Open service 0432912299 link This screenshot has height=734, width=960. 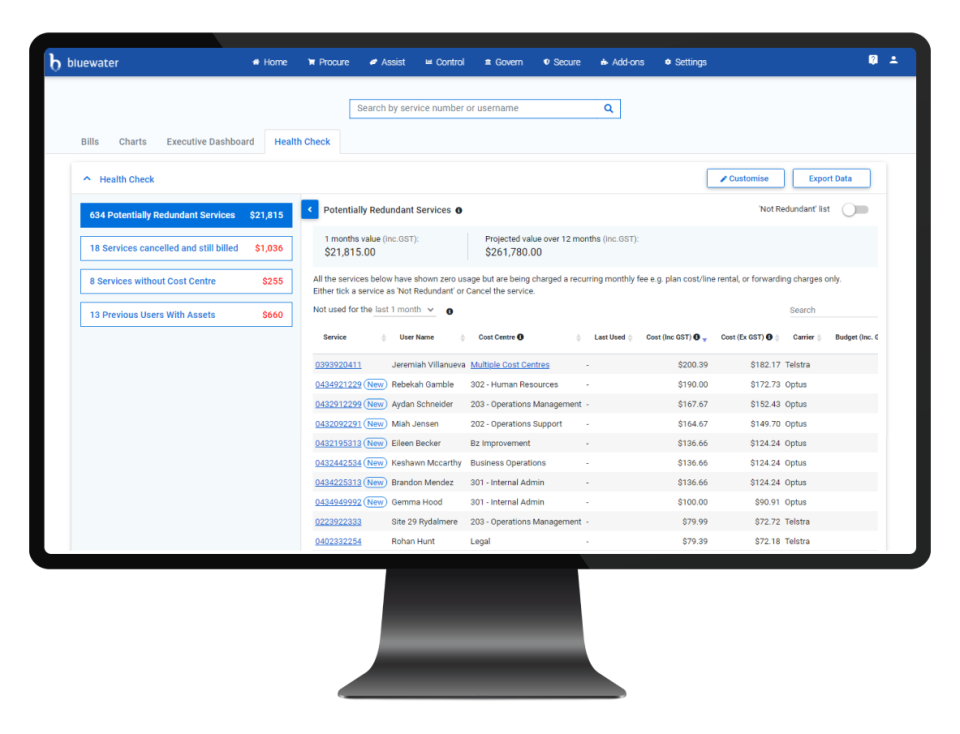(338, 404)
